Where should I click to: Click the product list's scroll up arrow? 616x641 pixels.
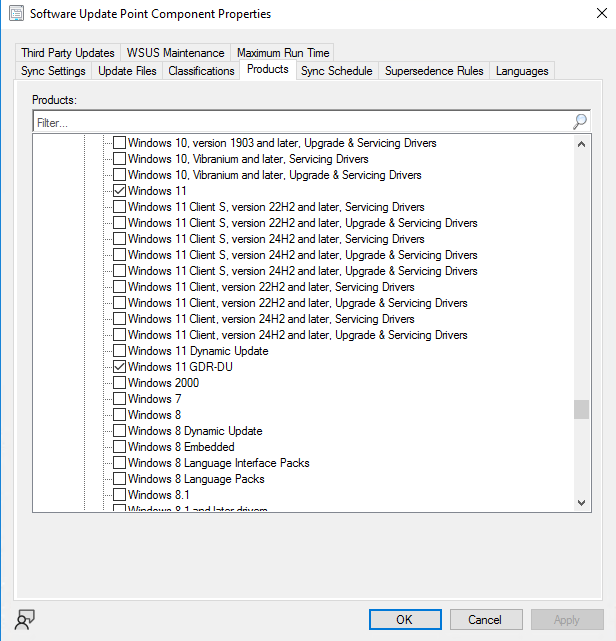pos(581,144)
